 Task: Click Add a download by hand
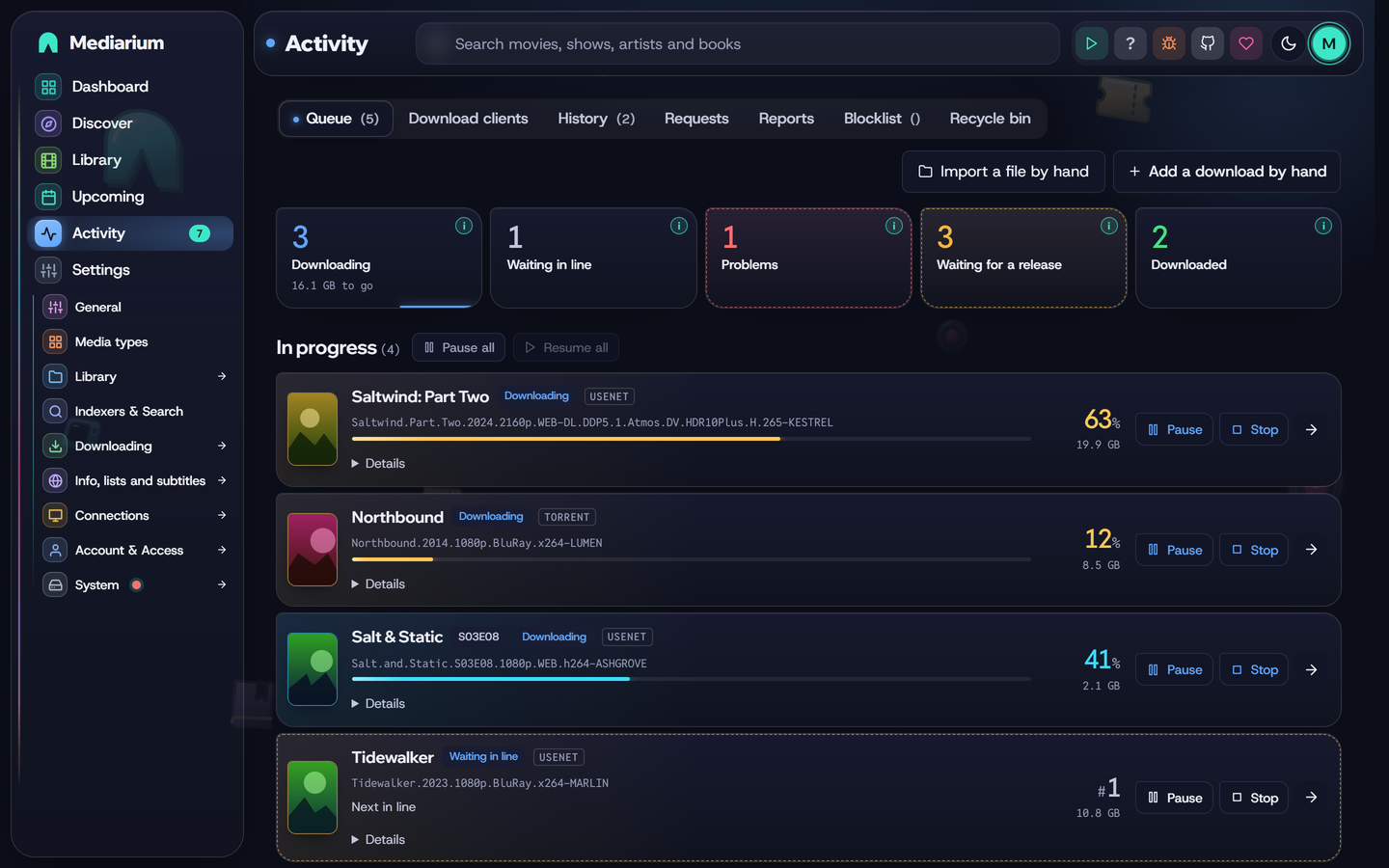click(x=1227, y=172)
